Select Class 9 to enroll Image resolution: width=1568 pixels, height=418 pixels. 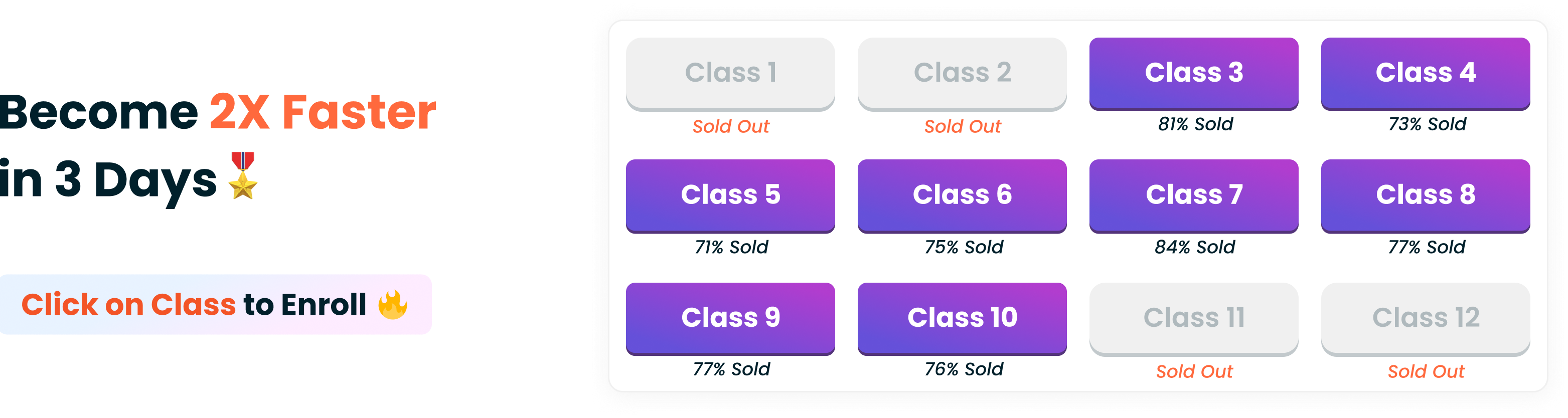tap(730, 318)
